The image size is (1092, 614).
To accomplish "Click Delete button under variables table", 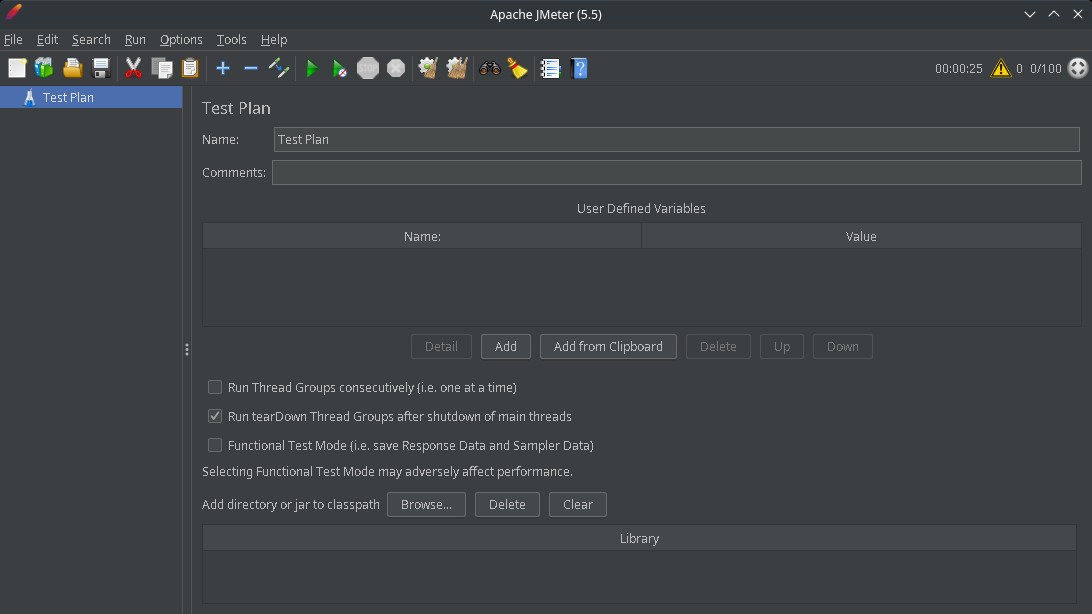I will point(718,347).
